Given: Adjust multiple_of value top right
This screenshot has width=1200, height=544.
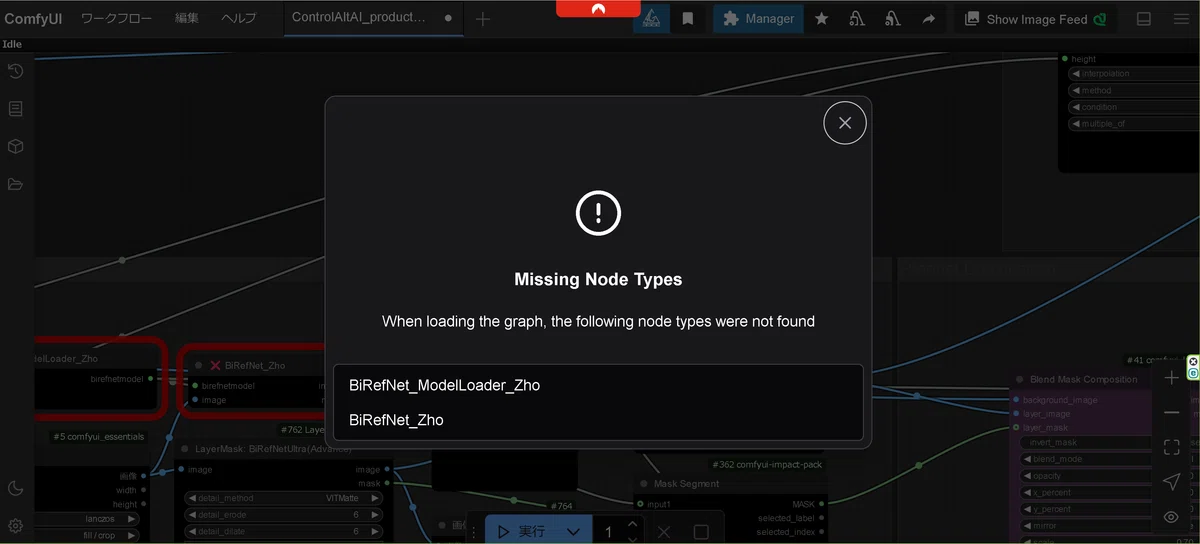Looking at the screenshot, I should click(1133, 124).
